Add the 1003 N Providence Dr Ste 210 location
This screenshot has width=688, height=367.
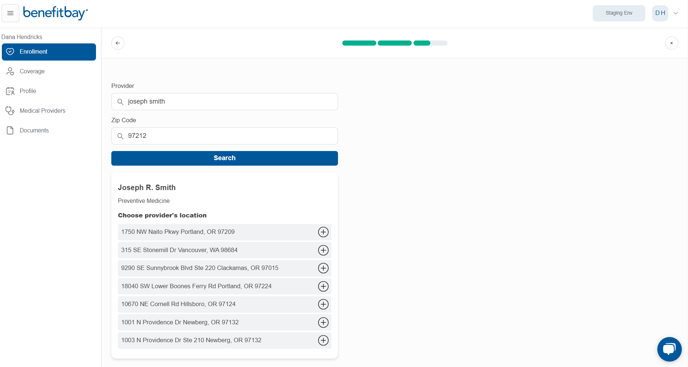(323, 340)
